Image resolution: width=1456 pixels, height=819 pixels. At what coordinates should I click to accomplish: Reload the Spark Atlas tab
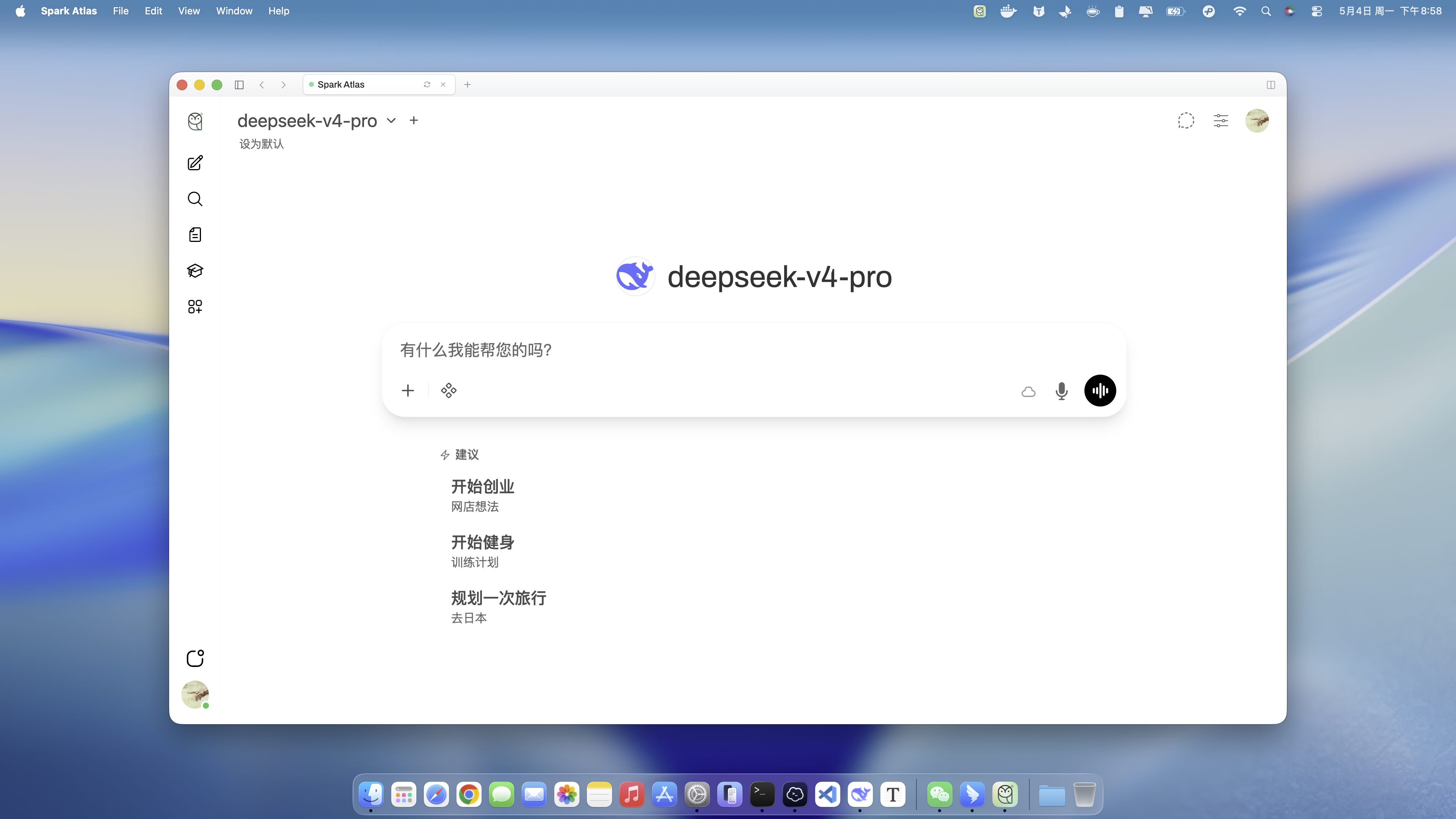coord(427,85)
